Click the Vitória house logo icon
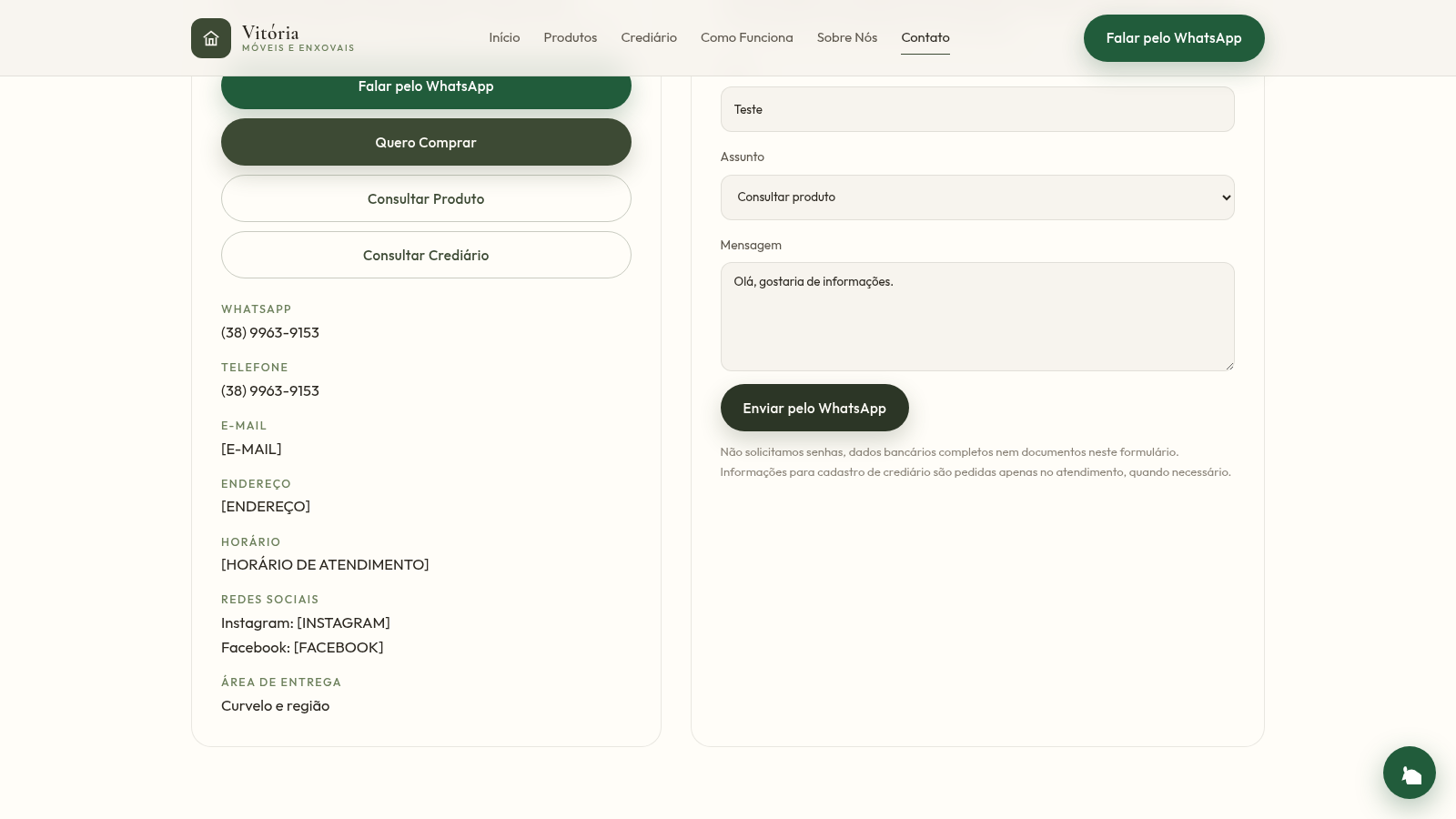The height and width of the screenshot is (819, 1456). pos(211,38)
